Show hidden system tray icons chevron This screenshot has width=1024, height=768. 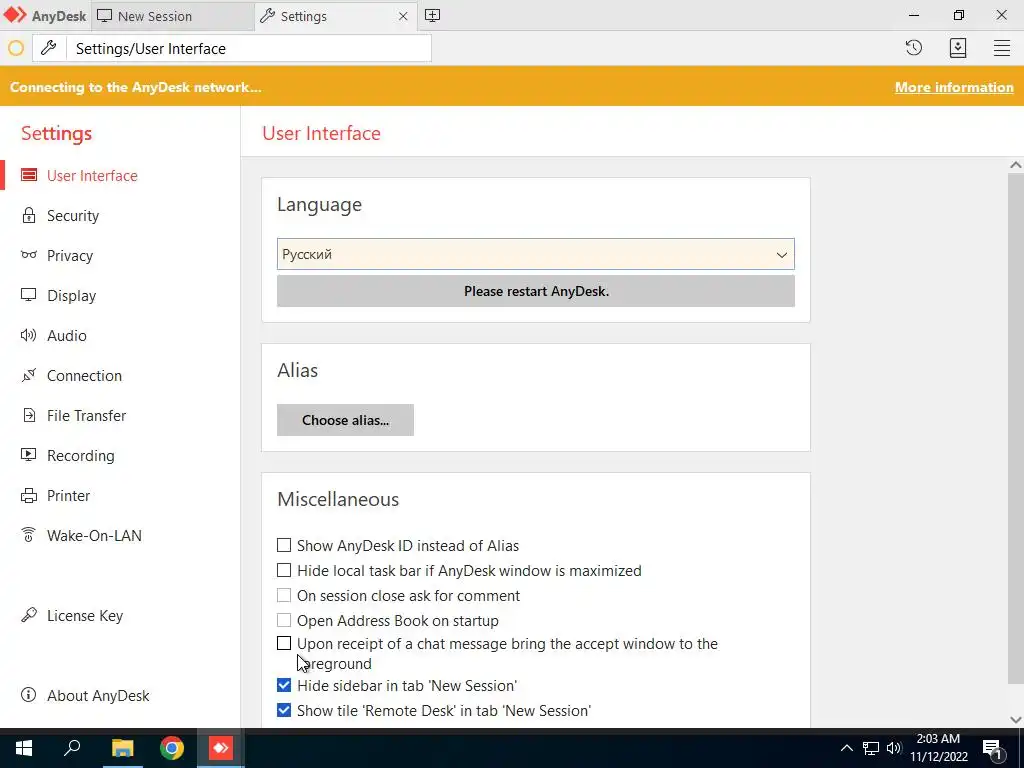(x=846, y=748)
